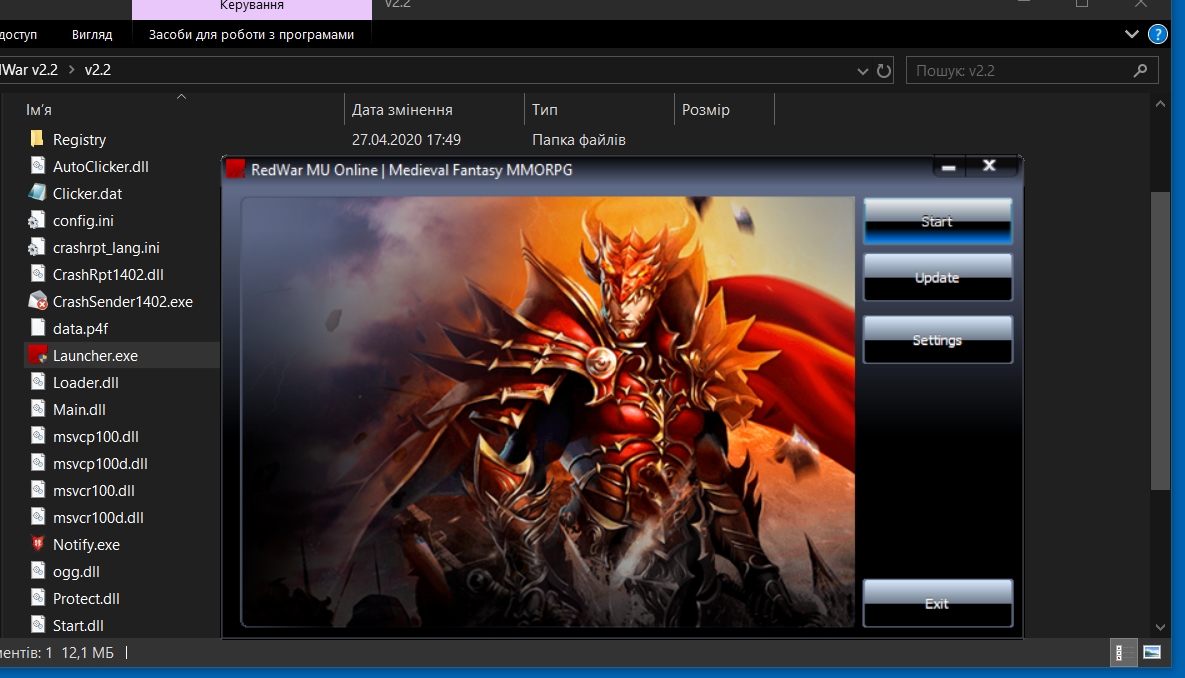1185x678 pixels.
Task: Click the AutoClicker.dll file icon
Action: pyautogui.click(x=37, y=166)
